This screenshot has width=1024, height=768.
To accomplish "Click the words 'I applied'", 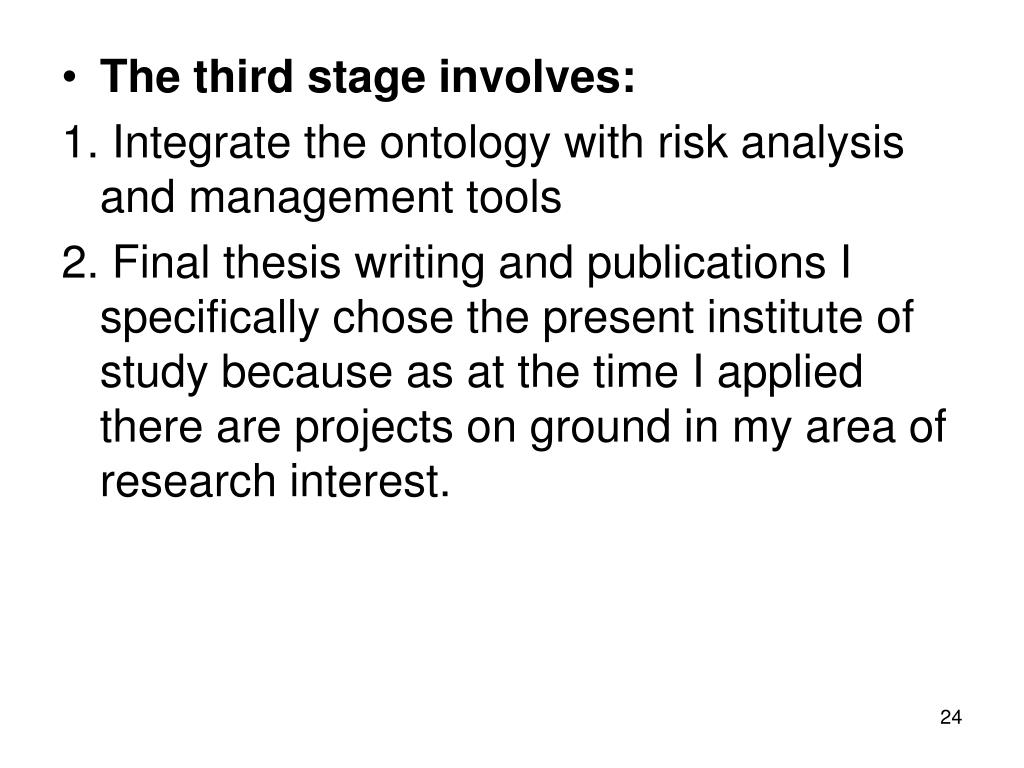I will (778, 374).
